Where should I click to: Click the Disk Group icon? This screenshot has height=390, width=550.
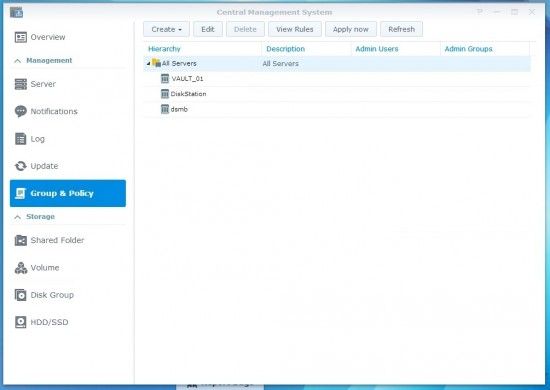coord(21,295)
